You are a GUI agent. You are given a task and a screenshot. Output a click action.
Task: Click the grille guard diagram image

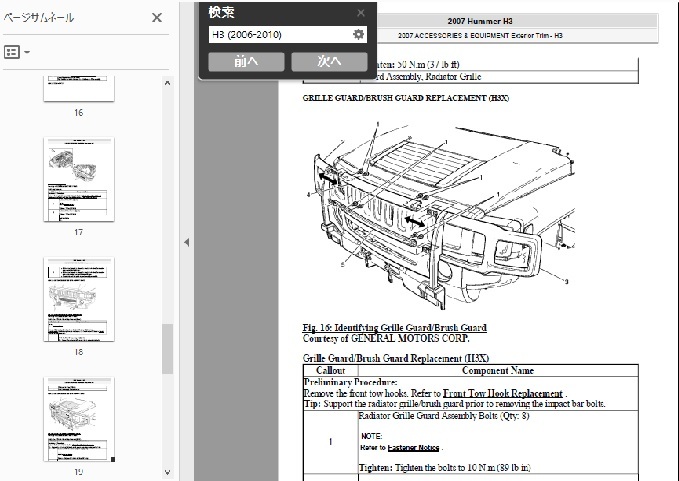click(x=441, y=215)
